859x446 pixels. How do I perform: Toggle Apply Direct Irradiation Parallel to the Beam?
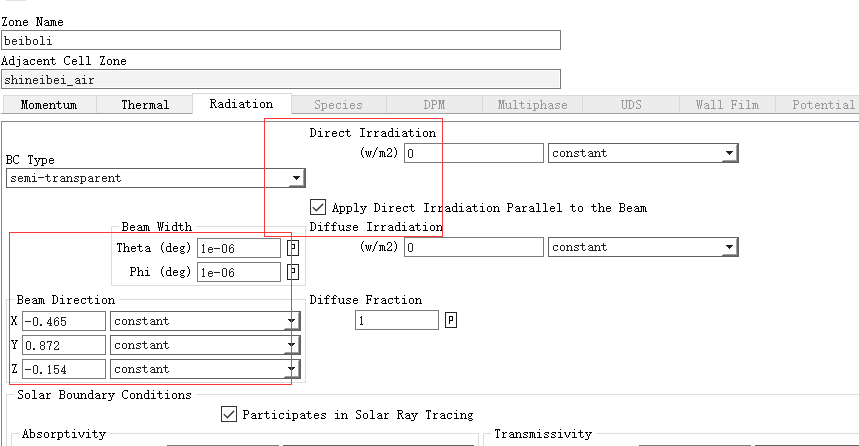[318, 208]
